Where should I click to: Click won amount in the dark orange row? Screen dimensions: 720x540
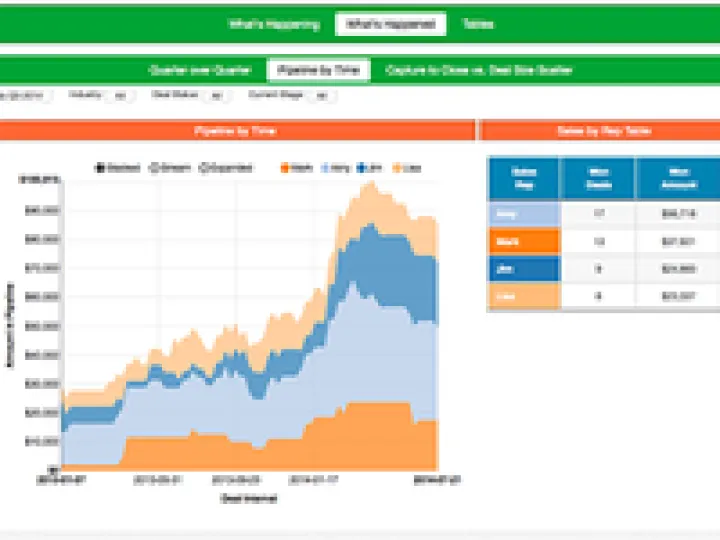pos(678,242)
